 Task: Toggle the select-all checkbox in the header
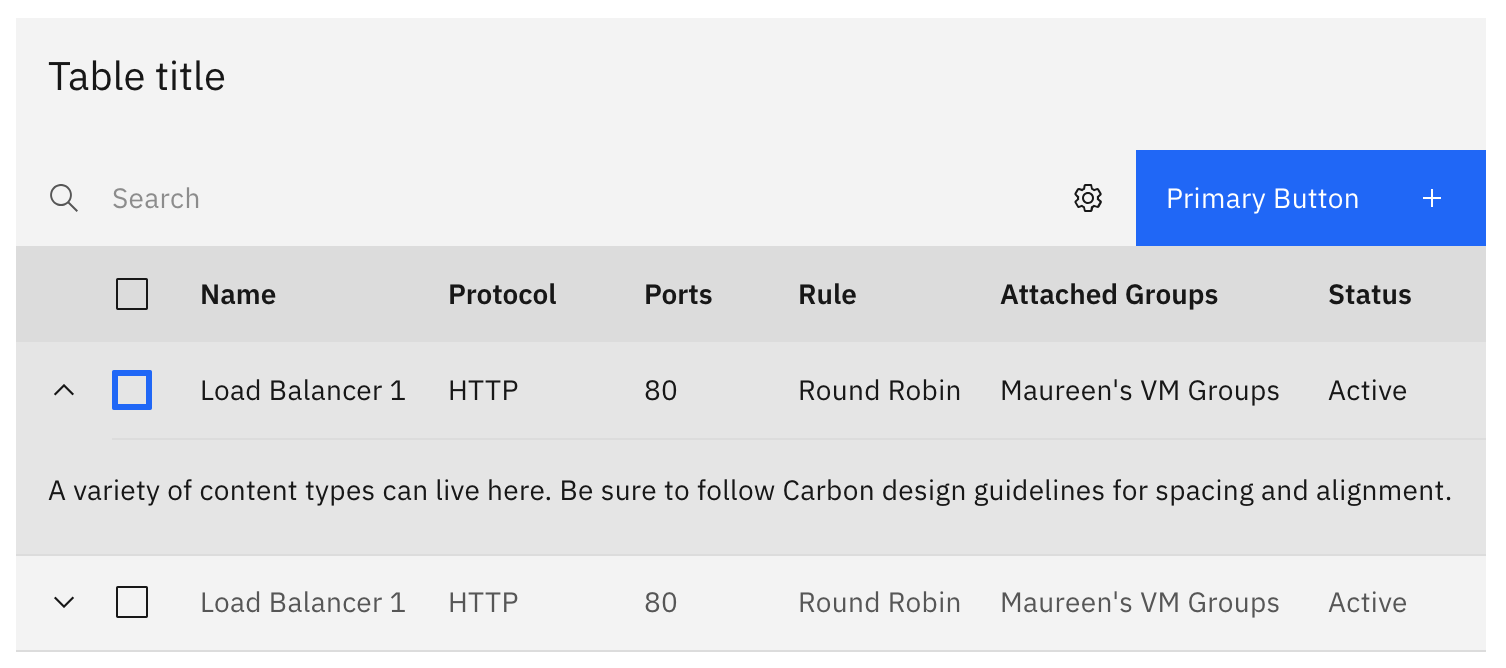tap(131, 294)
